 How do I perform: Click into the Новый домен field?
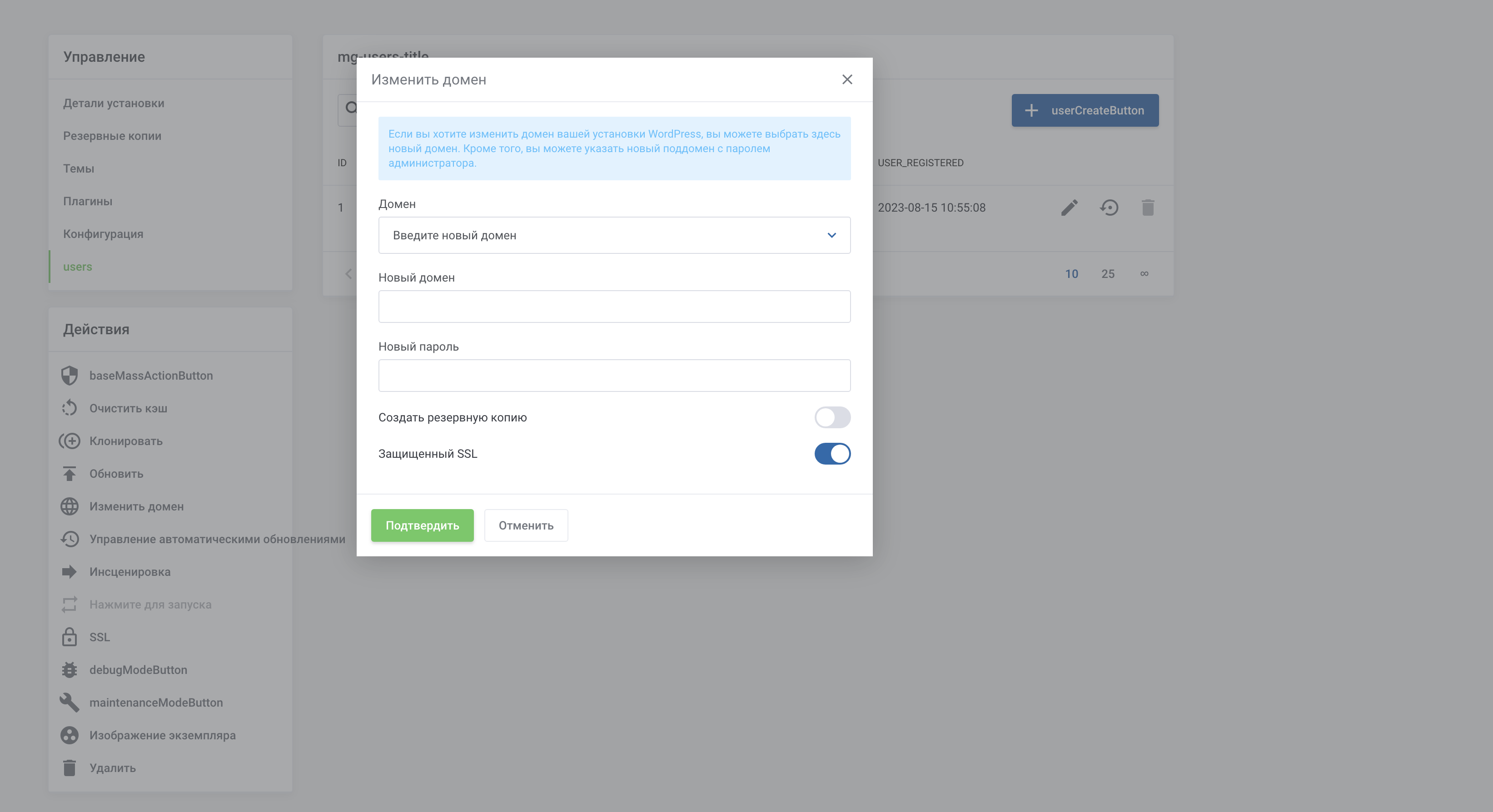[614, 307]
